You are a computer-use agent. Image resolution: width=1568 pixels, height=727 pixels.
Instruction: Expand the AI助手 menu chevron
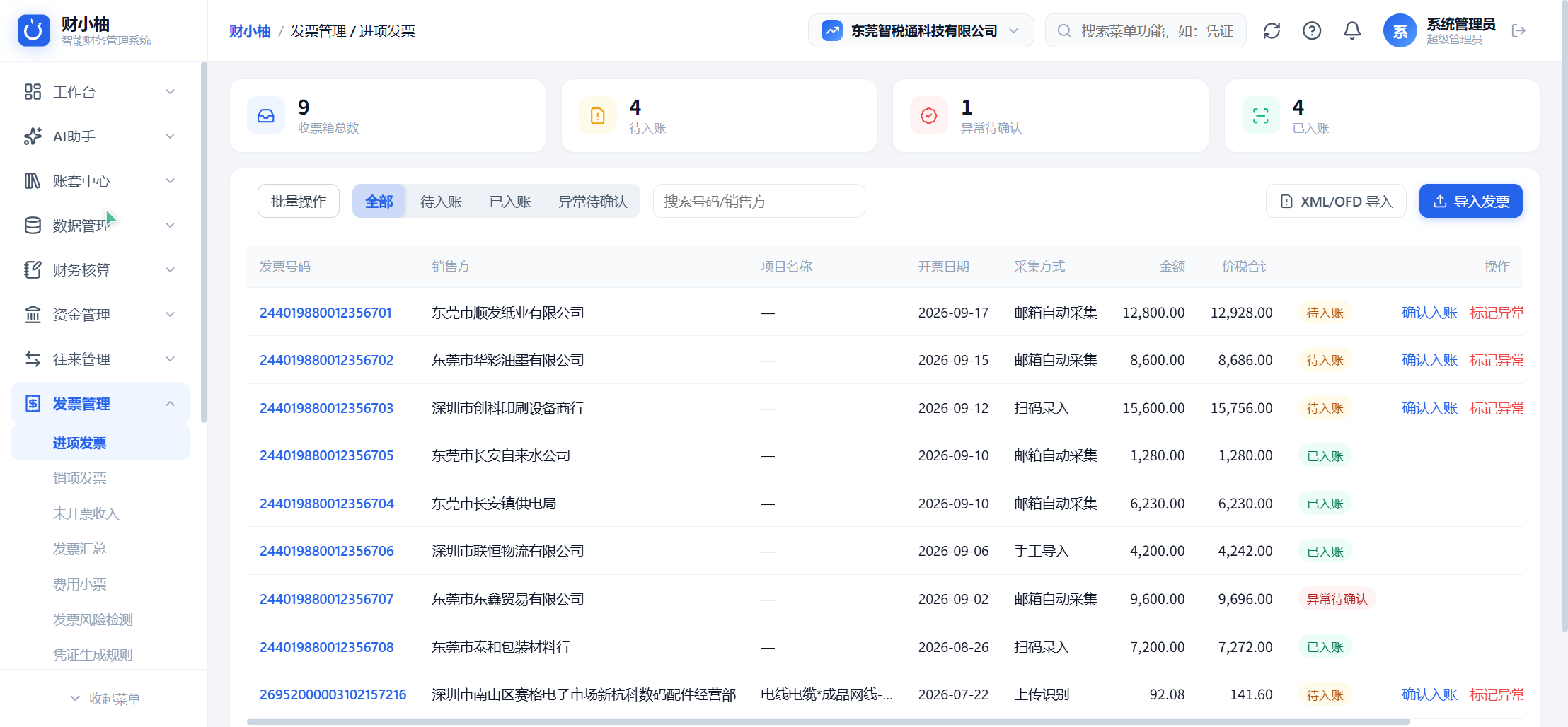170,136
